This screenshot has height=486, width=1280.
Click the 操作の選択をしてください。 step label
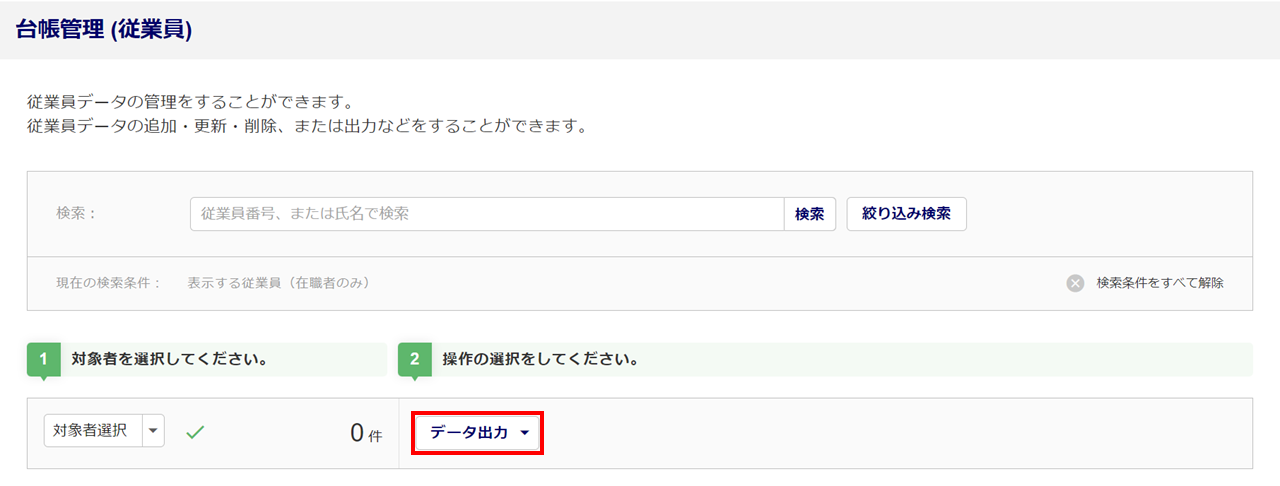click(540, 359)
